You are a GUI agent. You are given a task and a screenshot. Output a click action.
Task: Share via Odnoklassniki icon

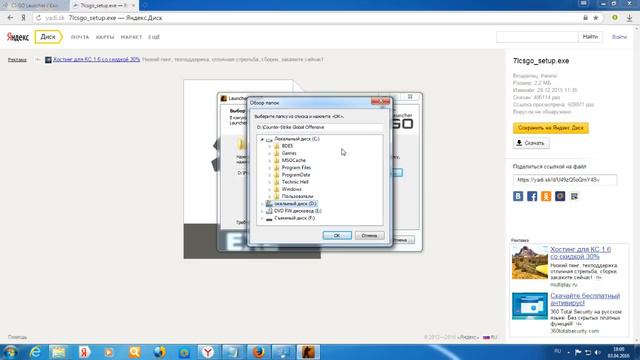(x=546, y=196)
